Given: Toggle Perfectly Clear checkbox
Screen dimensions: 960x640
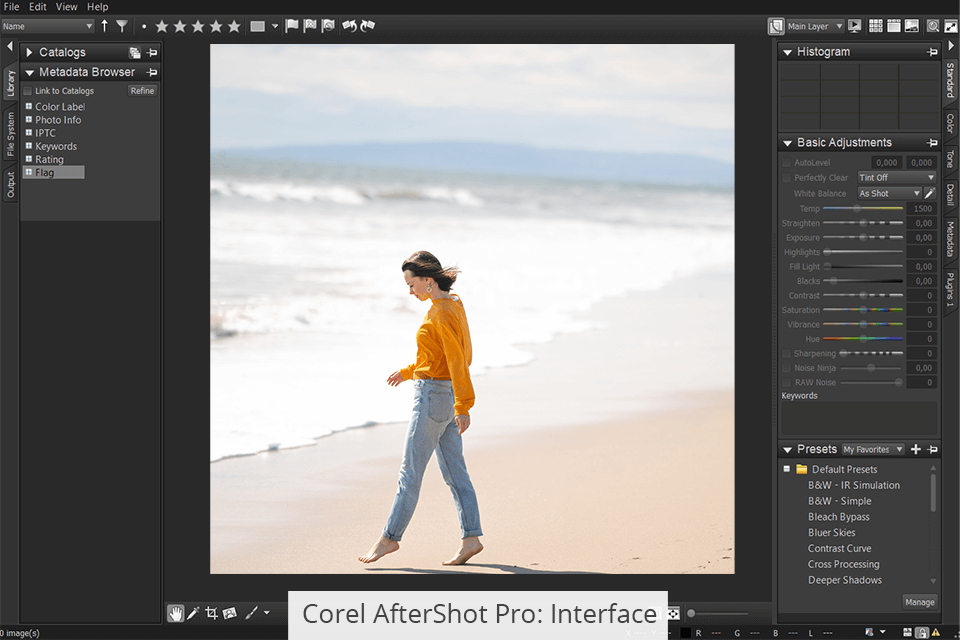Looking at the screenshot, I should (787, 178).
